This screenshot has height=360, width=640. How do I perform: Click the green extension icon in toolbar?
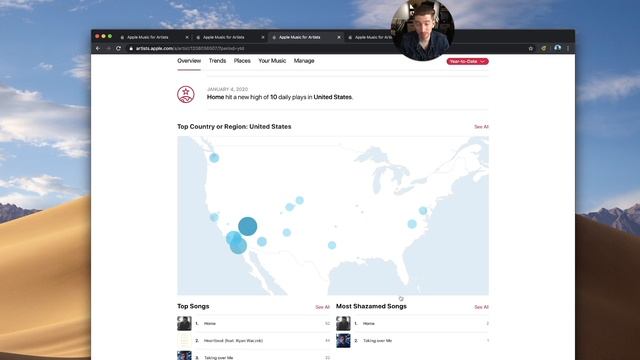coord(543,48)
